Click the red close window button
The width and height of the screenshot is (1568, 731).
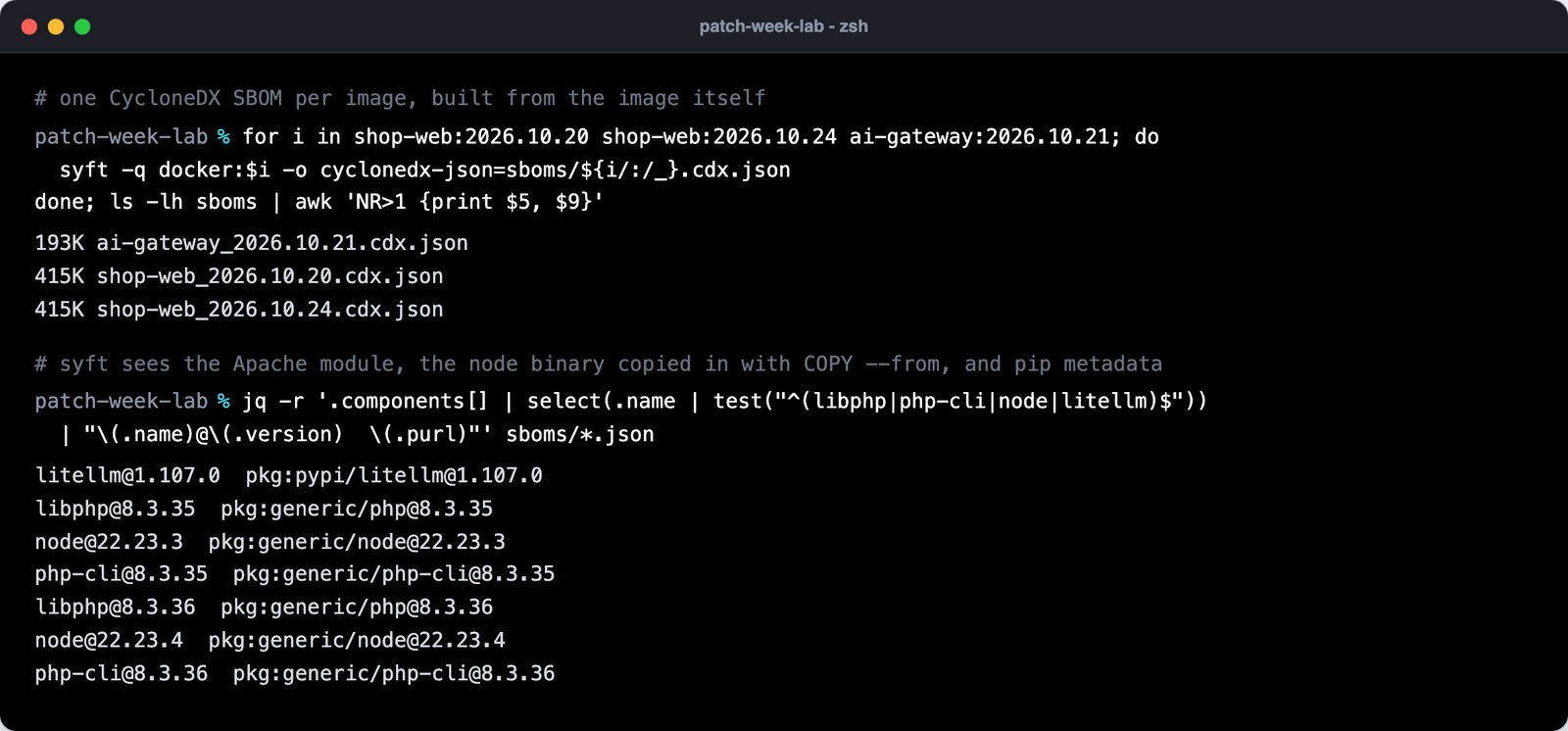coord(29,26)
